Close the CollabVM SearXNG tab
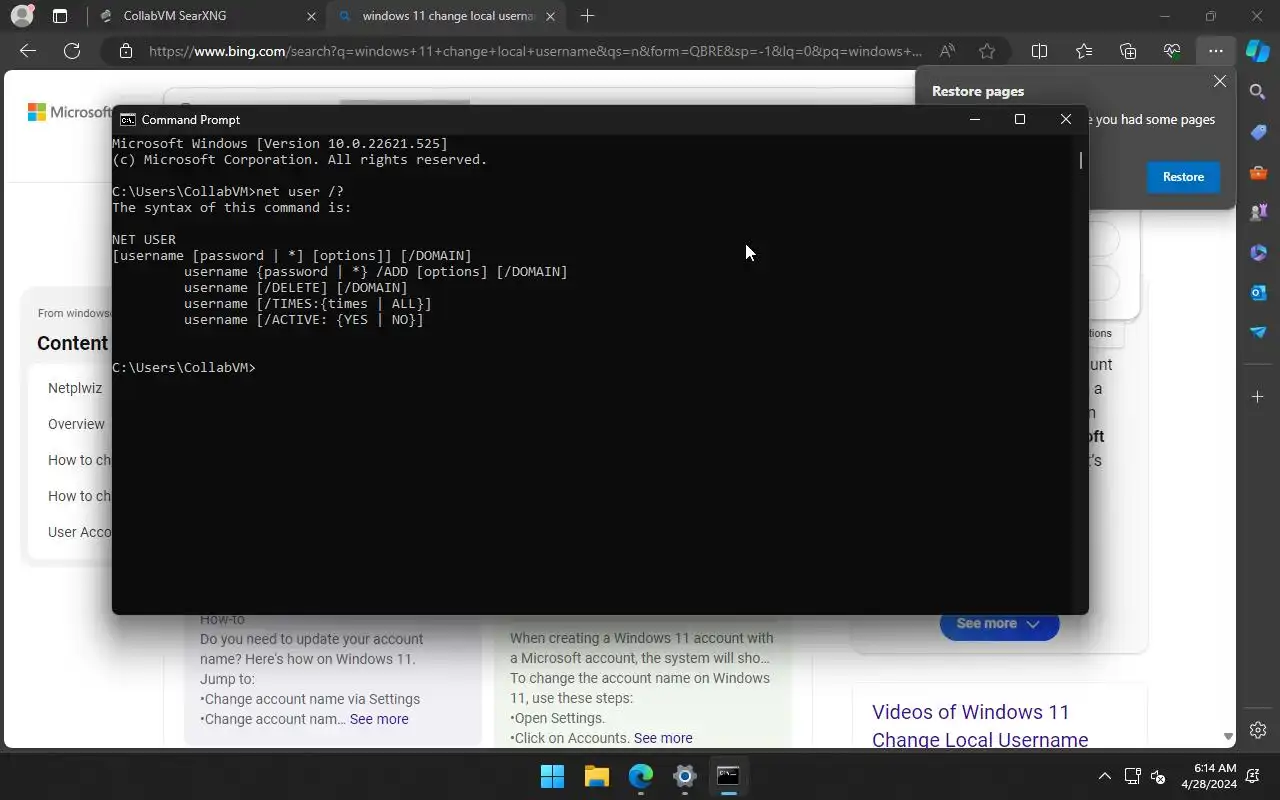 [x=311, y=16]
